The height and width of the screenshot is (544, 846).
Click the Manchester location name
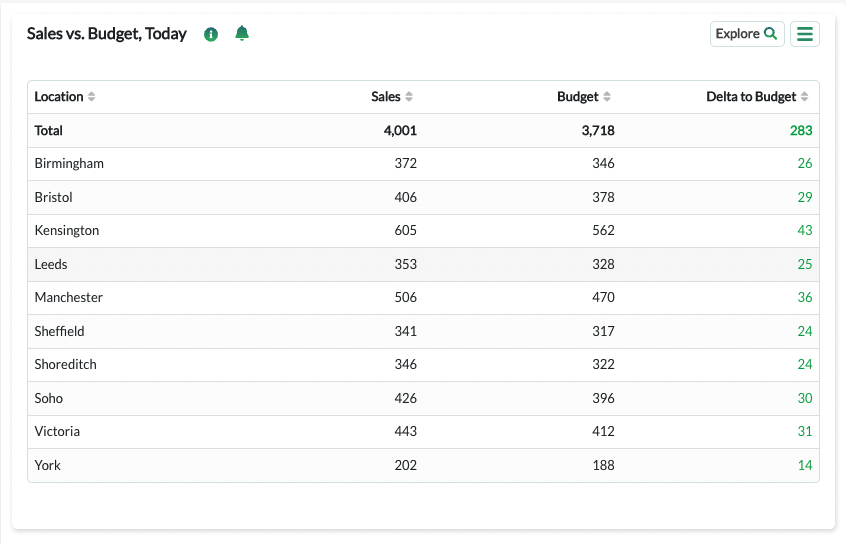69,297
